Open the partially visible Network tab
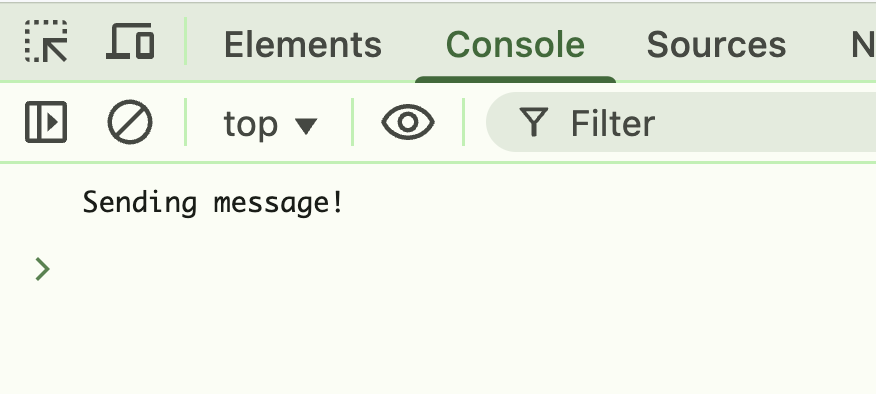 coord(863,45)
